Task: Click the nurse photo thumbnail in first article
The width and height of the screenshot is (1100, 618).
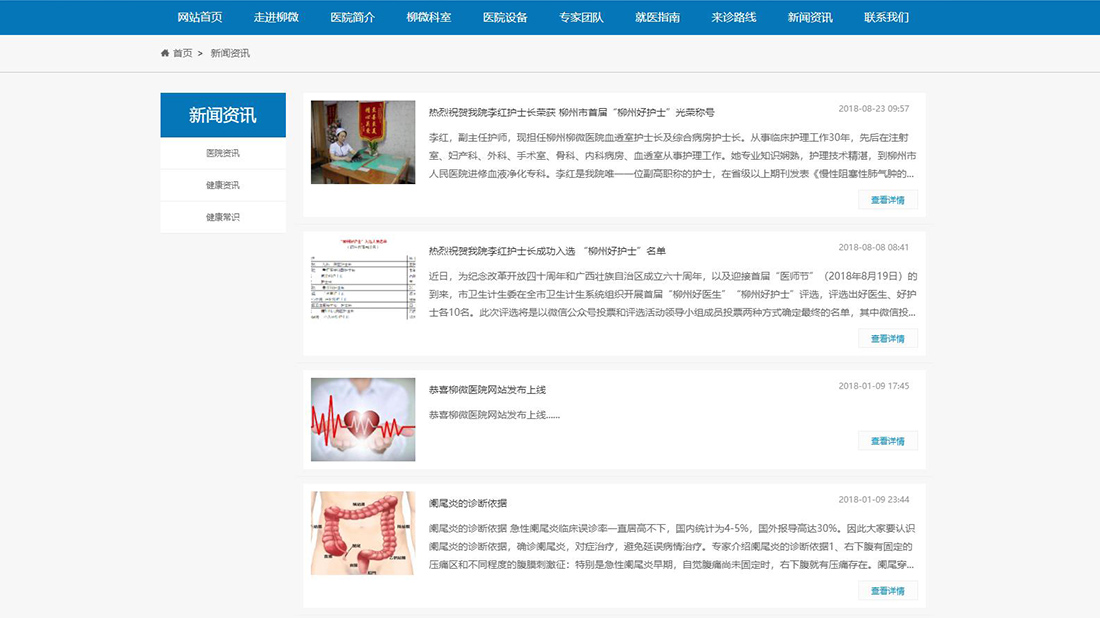Action: [362, 141]
